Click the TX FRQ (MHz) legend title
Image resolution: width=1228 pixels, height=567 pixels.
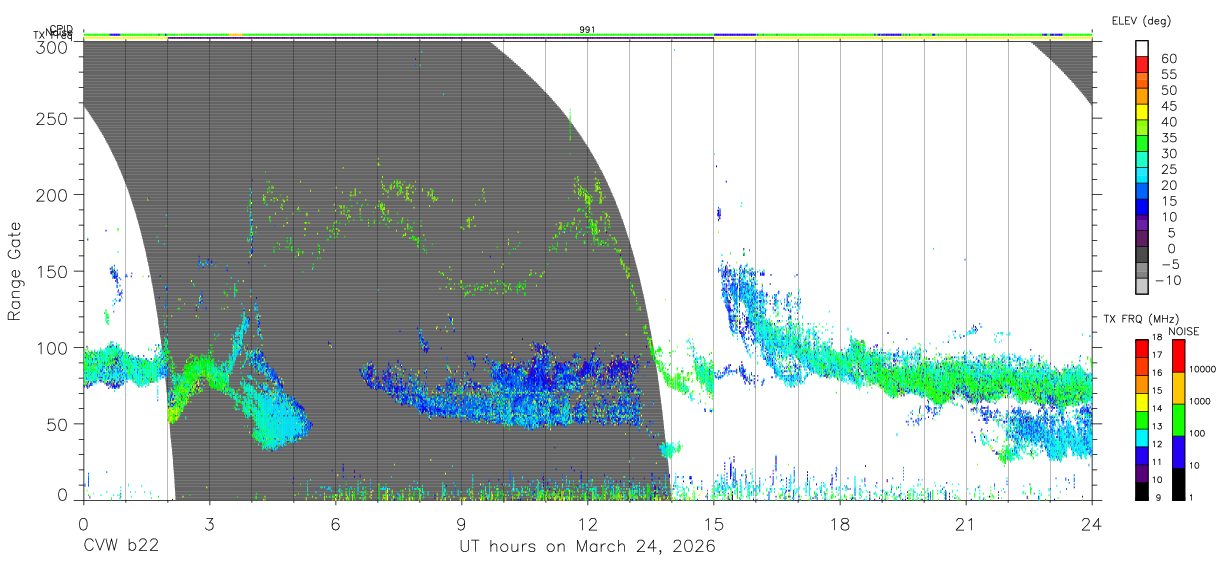coord(1140,318)
